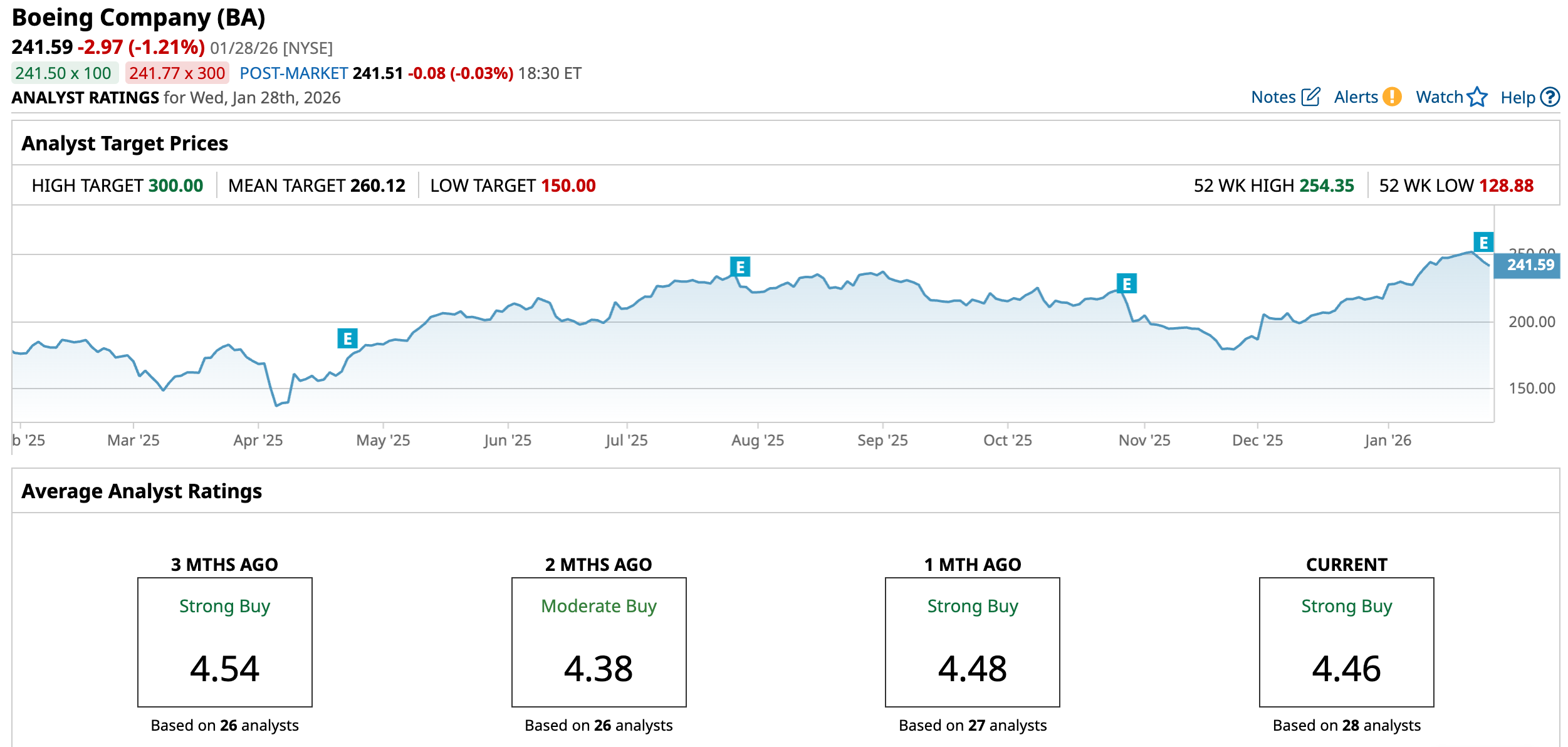Click the earnings E marker near Nov '25
Viewport: 1568px width, 747px height.
[x=1126, y=284]
